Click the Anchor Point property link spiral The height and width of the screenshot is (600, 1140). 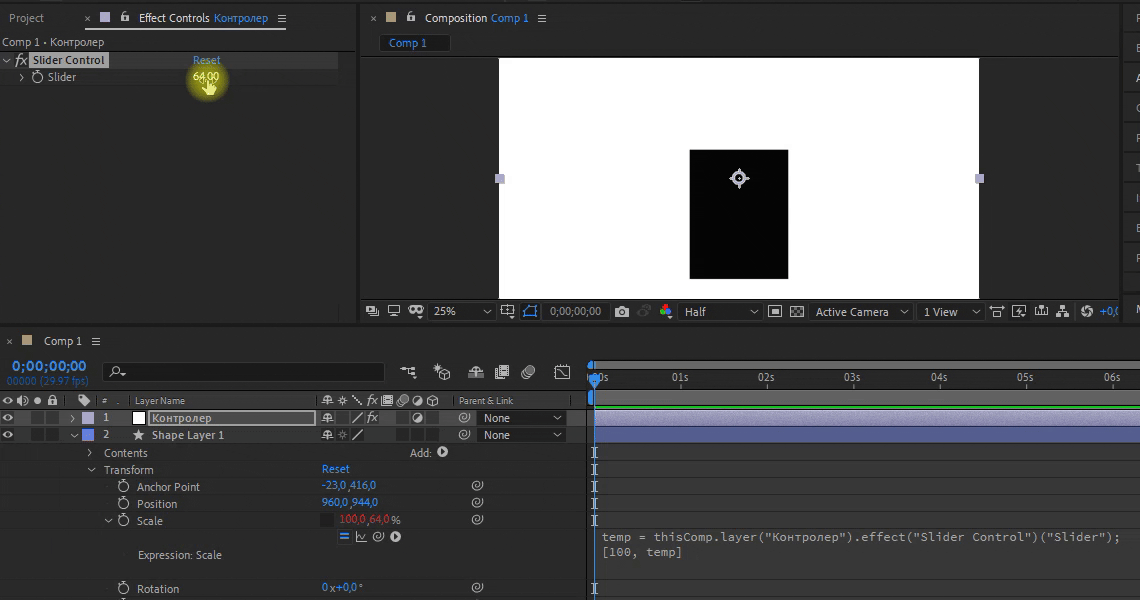[x=477, y=486]
